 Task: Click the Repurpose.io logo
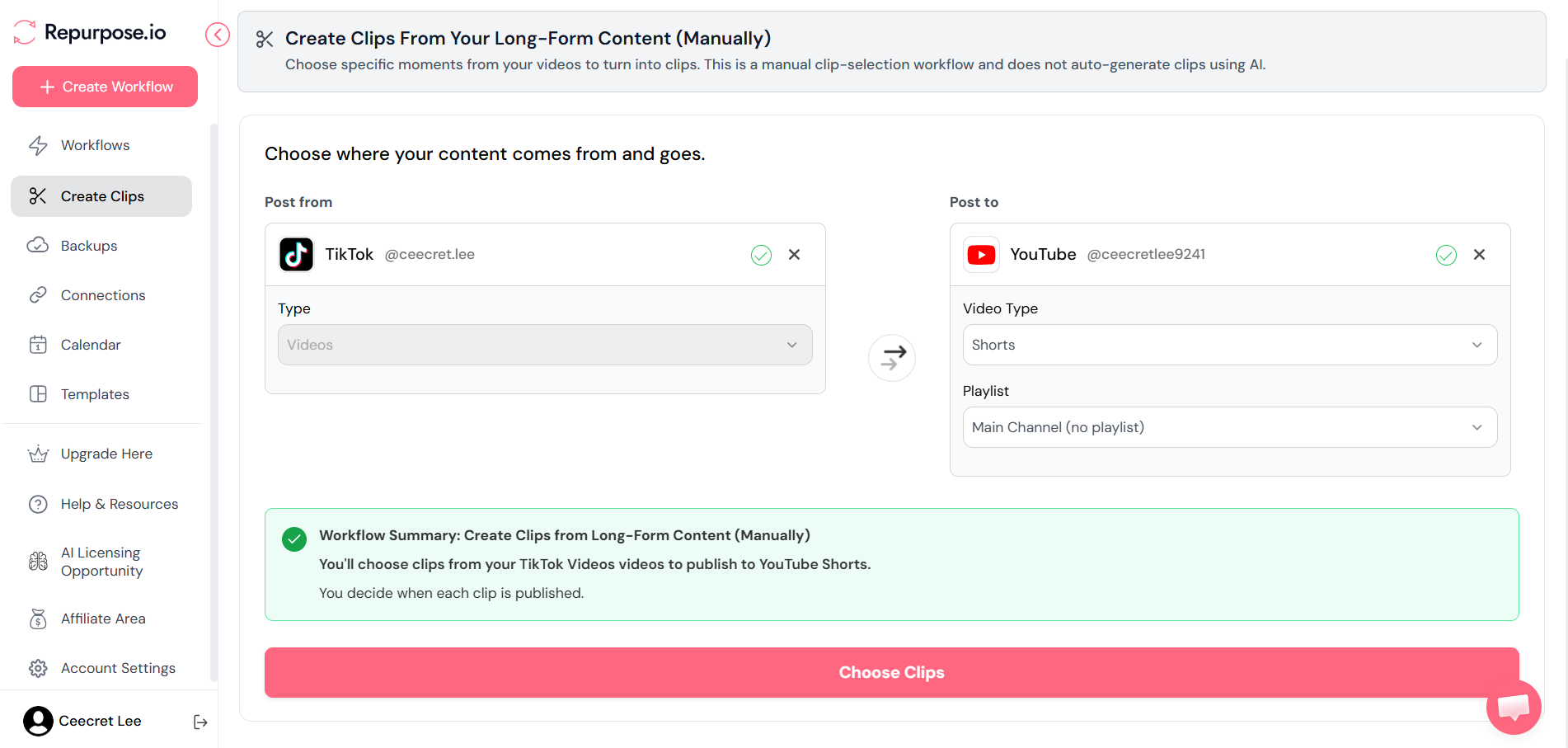[x=91, y=33]
